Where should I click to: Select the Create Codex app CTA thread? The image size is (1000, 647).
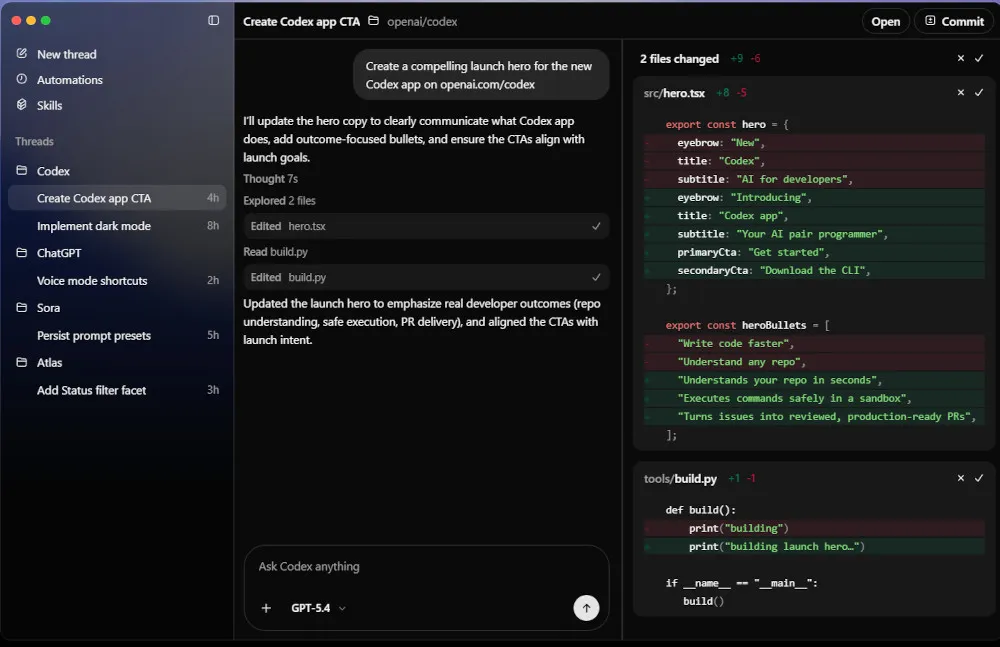(x=117, y=198)
